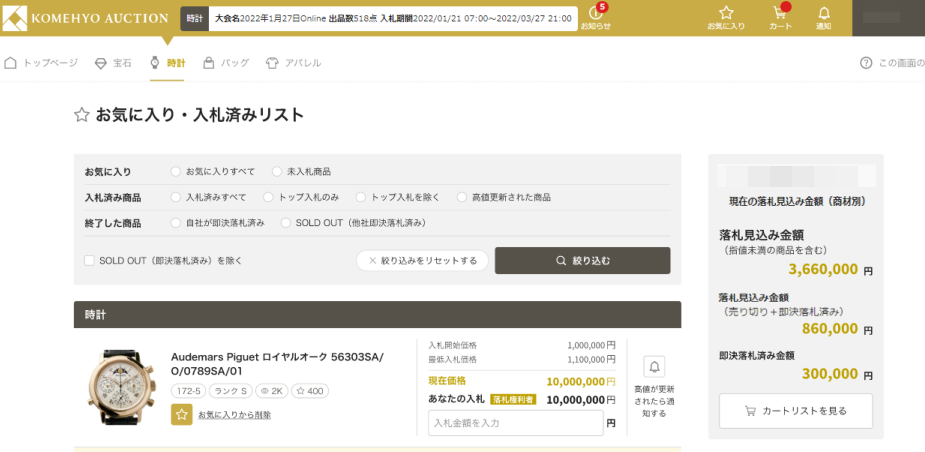This screenshot has height=452, width=925.
Task: Check SOLD OUT（即決落札済み）を除く checkbox
Action: [x=90, y=260]
